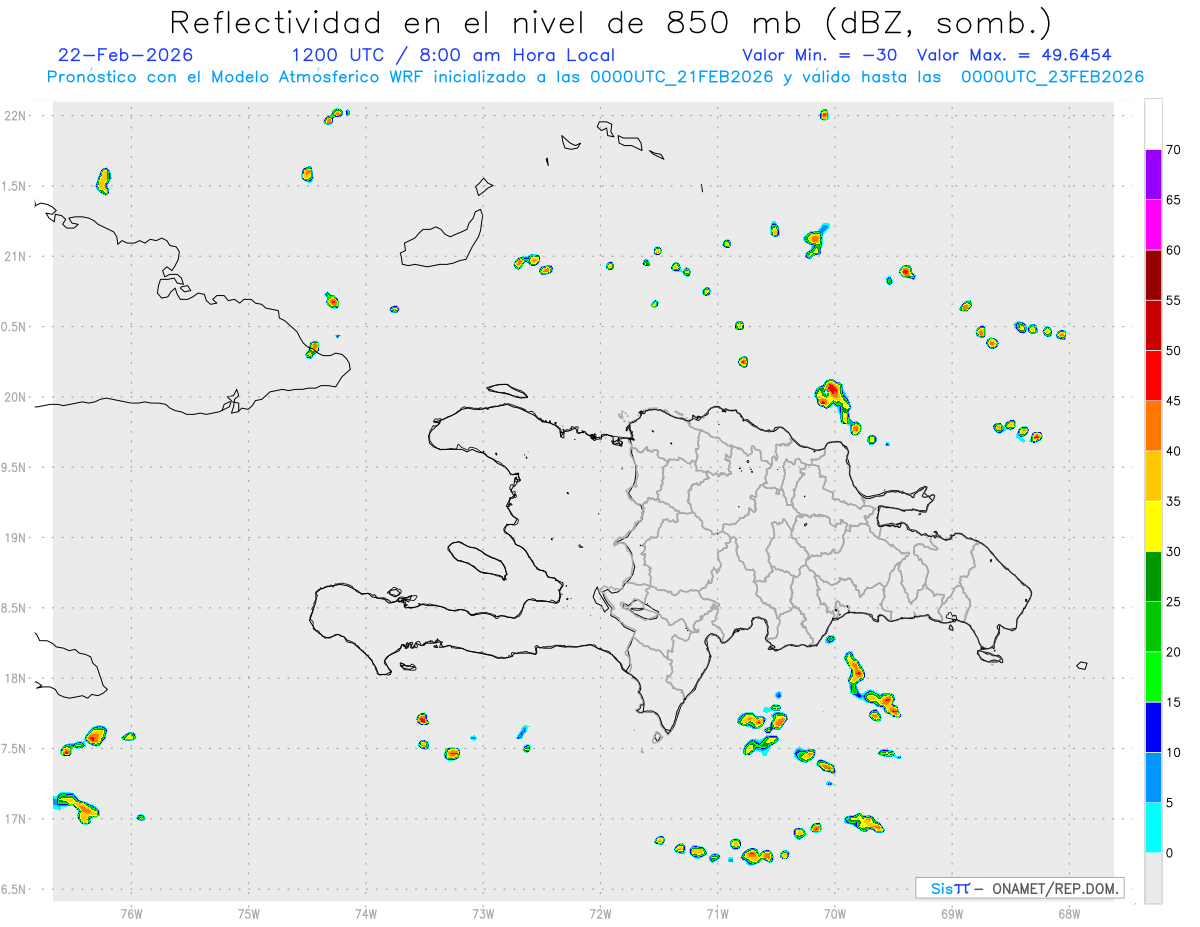Click the dark green 25–30 dBZ colorbar segment

click(1153, 576)
